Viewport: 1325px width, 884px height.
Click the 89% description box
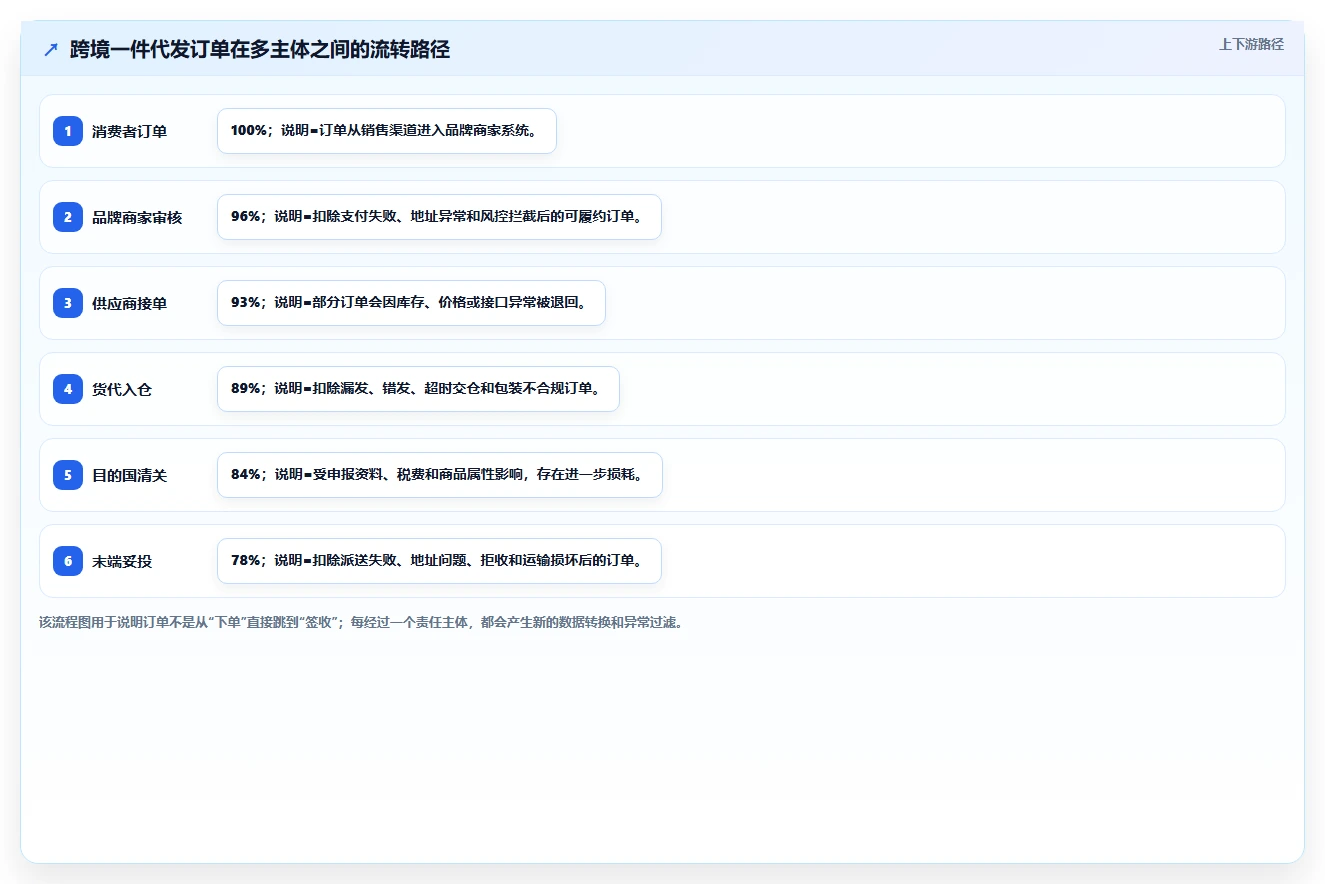pyautogui.click(x=418, y=389)
